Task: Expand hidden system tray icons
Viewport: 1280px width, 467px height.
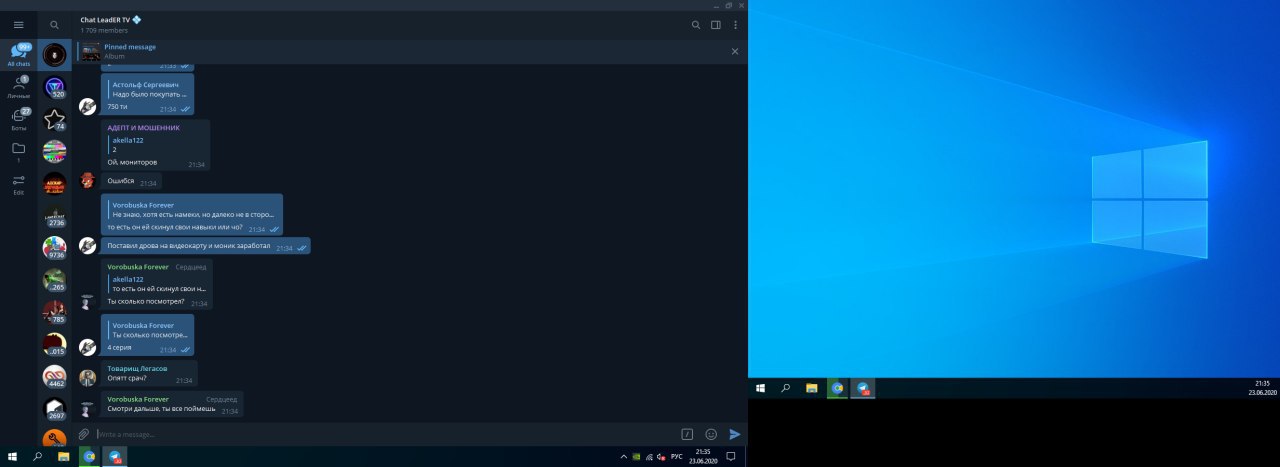Action: [624, 457]
